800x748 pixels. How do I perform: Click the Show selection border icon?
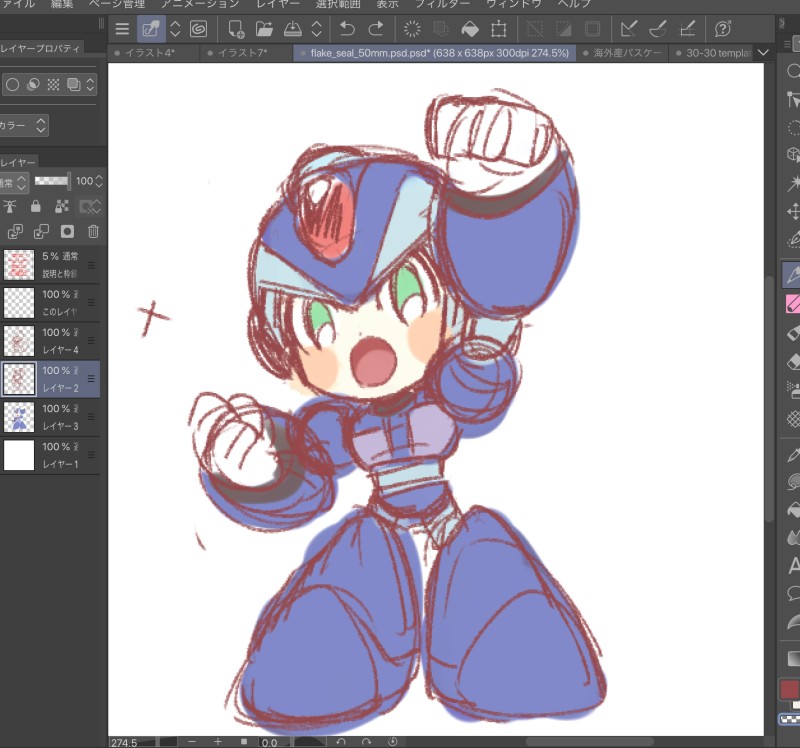click(592, 29)
